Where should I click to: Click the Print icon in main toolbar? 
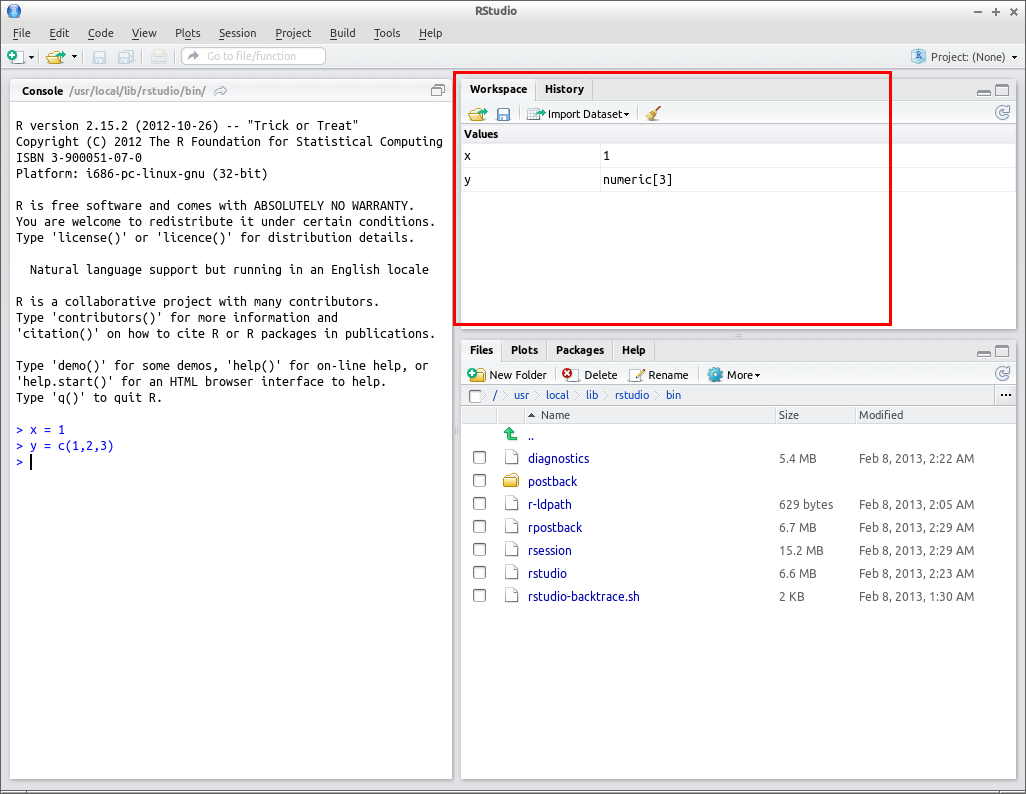158,57
